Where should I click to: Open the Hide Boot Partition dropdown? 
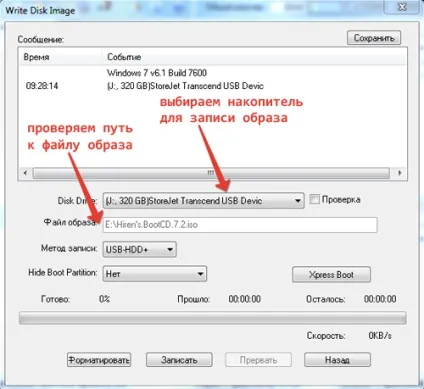[x=155, y=274]
